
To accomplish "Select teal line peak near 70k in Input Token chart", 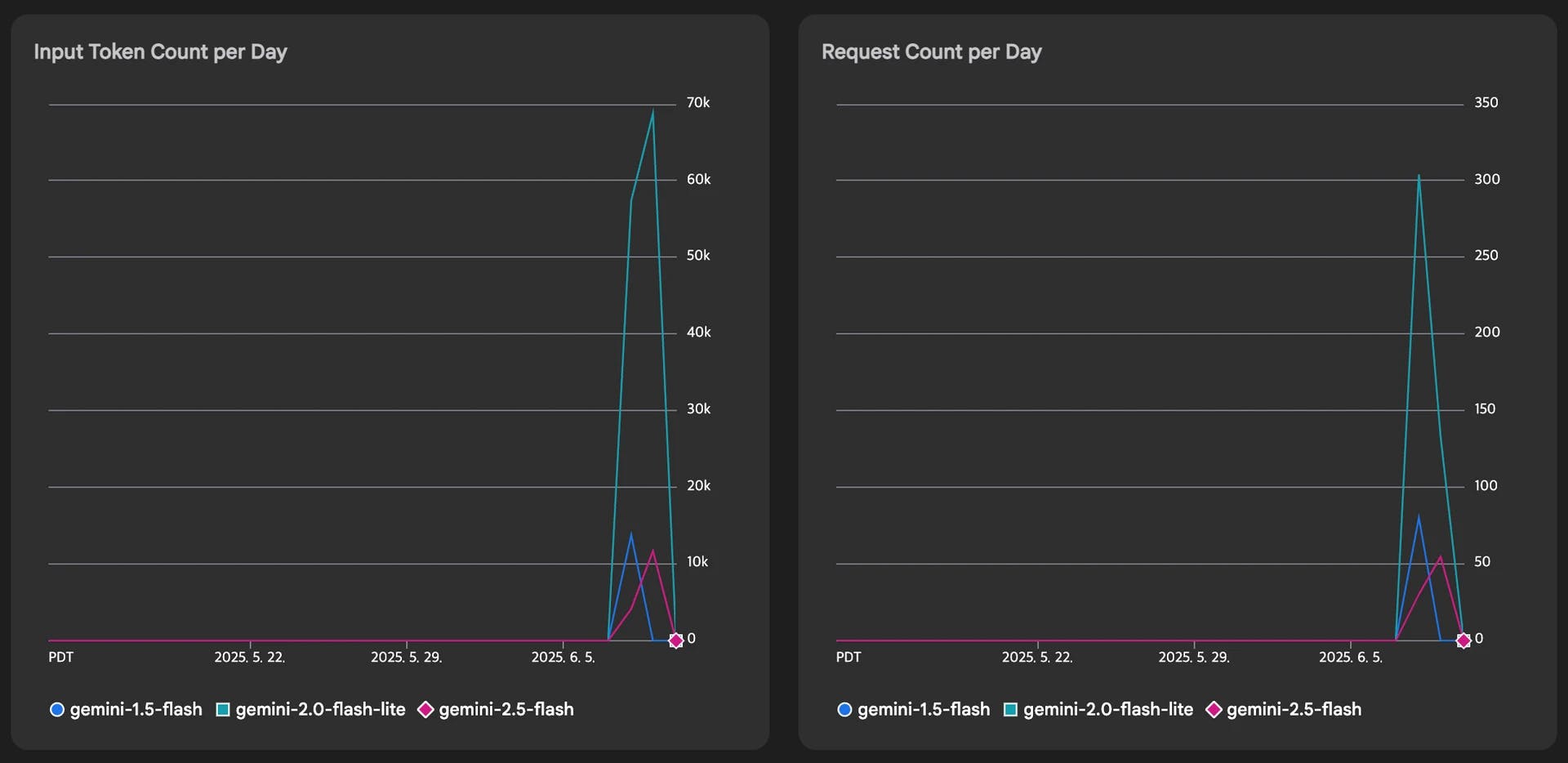I will click(653, 111).
